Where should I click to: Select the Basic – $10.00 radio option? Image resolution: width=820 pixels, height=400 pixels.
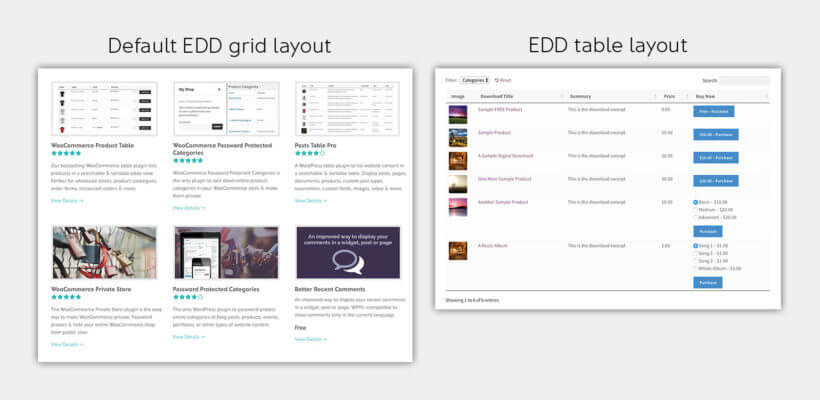tap(696, 202)
